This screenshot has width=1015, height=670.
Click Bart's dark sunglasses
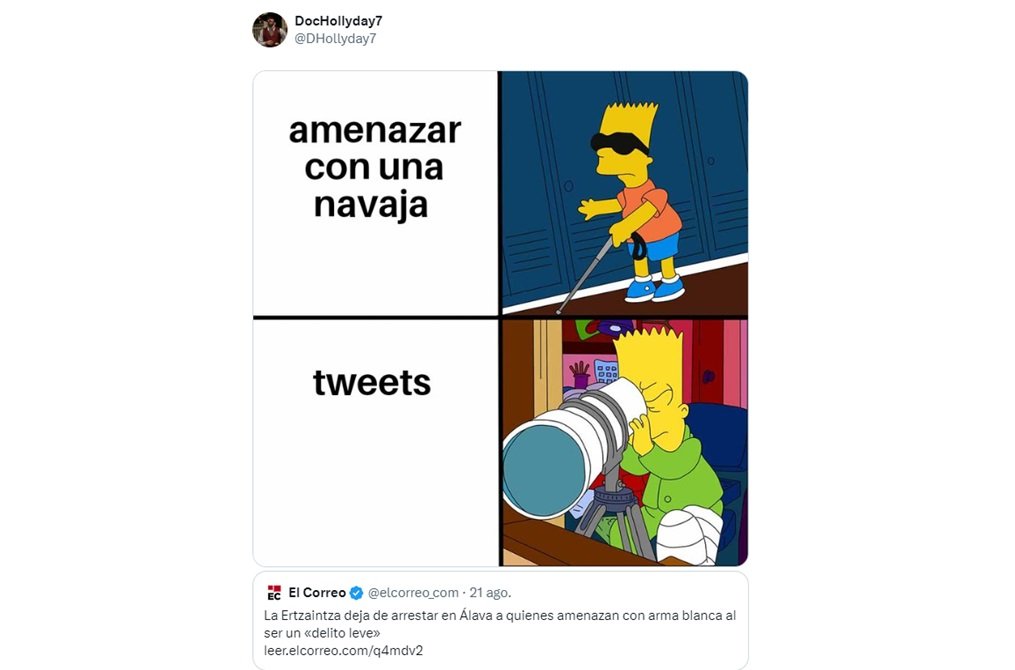[619, 142]
